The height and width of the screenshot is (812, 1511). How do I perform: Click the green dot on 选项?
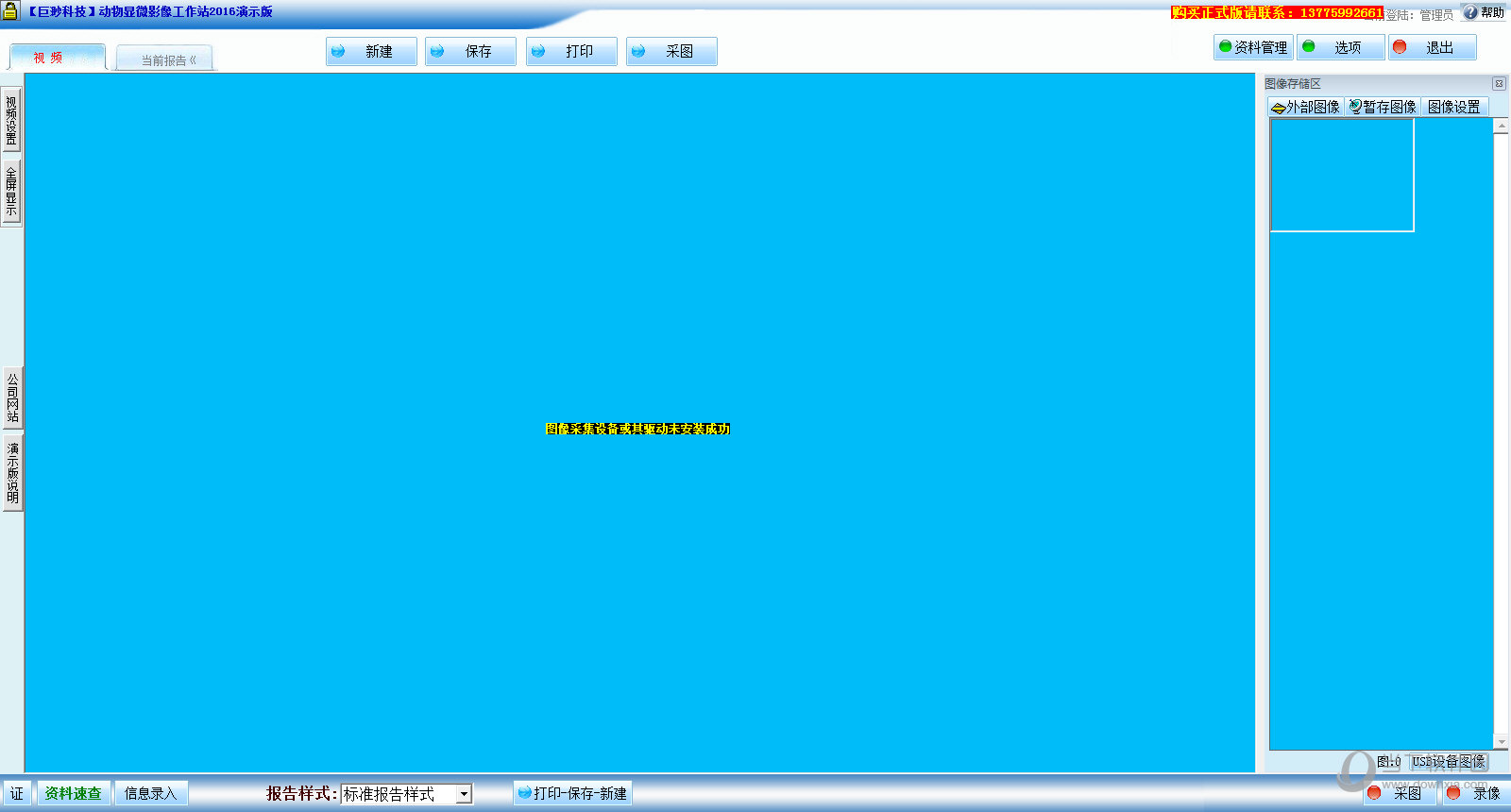click(1309, 46)
